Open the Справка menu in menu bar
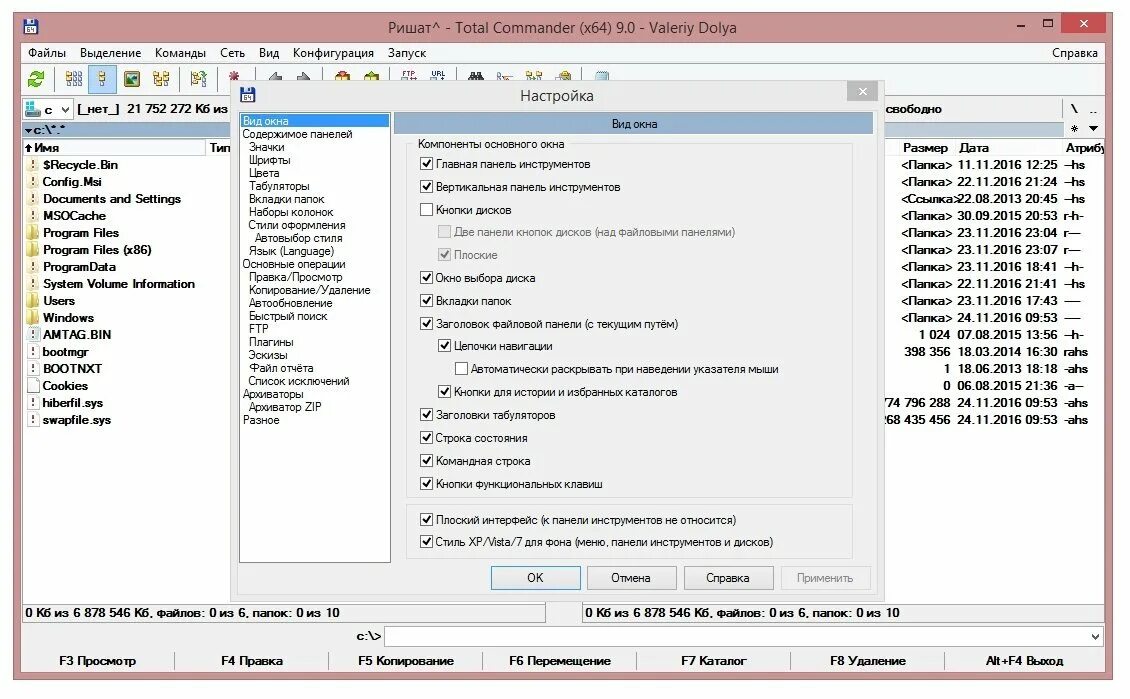 1075,53
